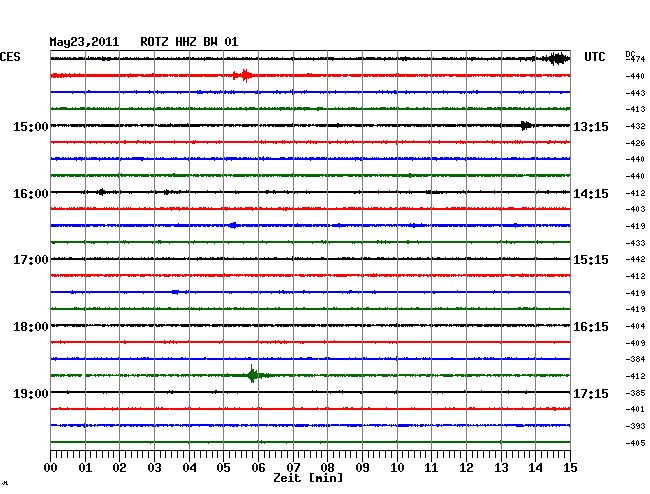This screenshot has width=650, height=494.
Task: Select the 15:00 local time label
Action: 31,127
